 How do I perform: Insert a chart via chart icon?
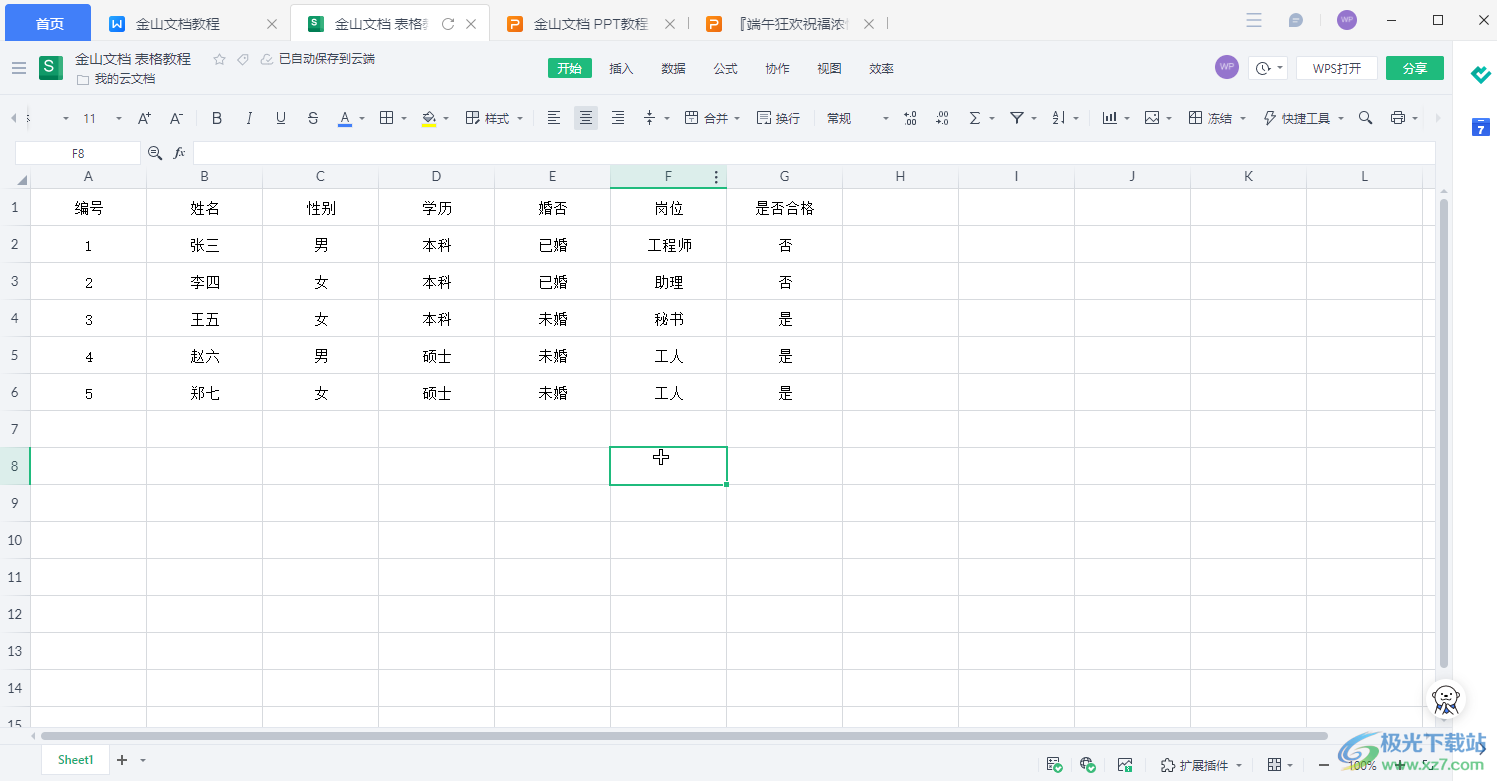coord(1110,118)
